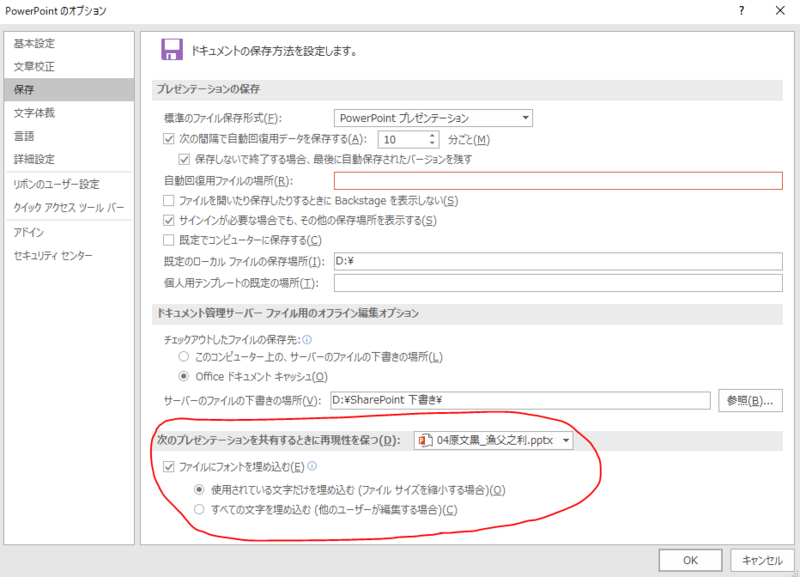Open the presentation selector dropdown showing 04原文黒_漁父之利.pptx
800x577 pixels.
[564, 440]
